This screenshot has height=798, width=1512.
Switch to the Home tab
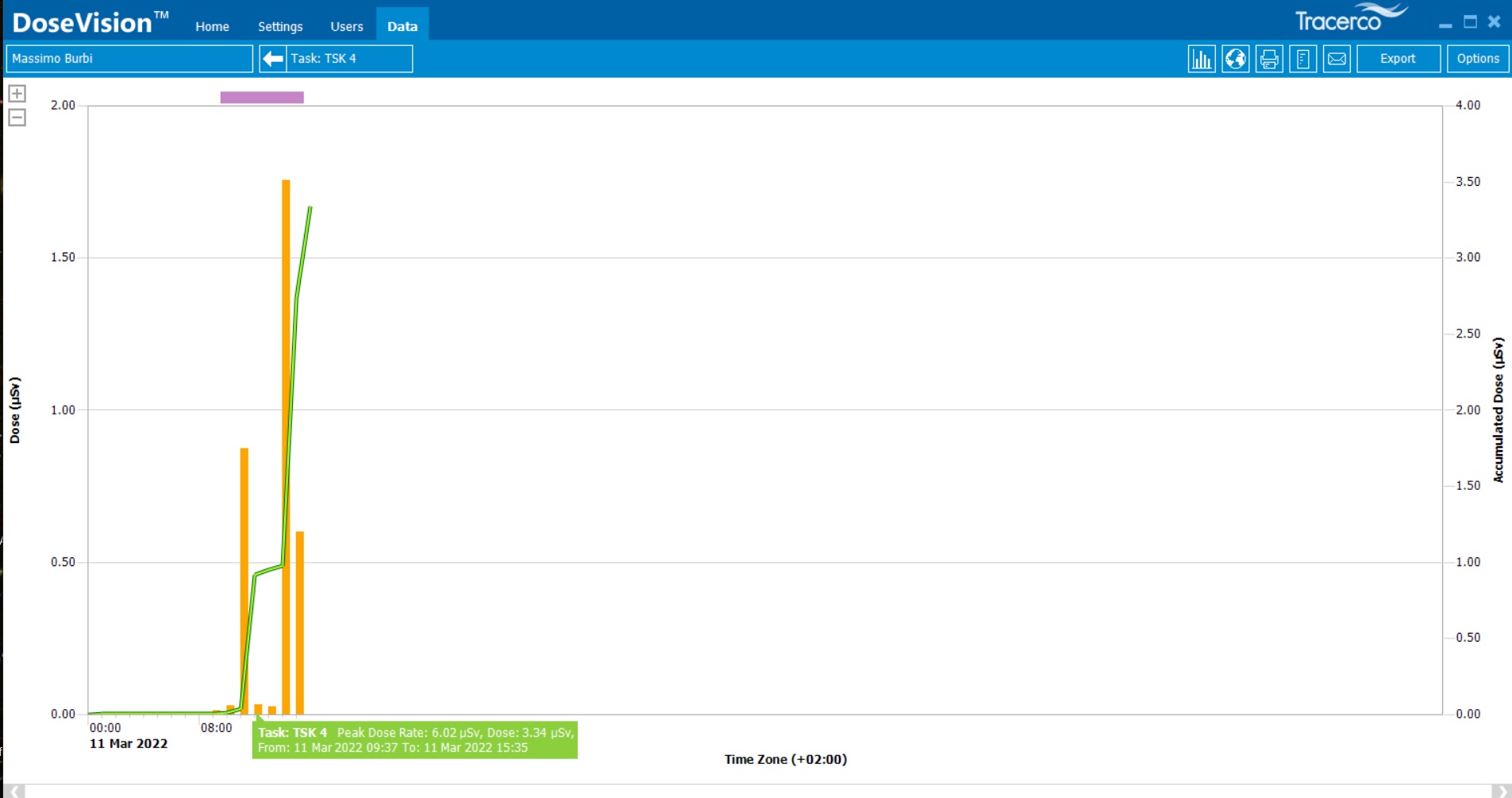[212, 26]
